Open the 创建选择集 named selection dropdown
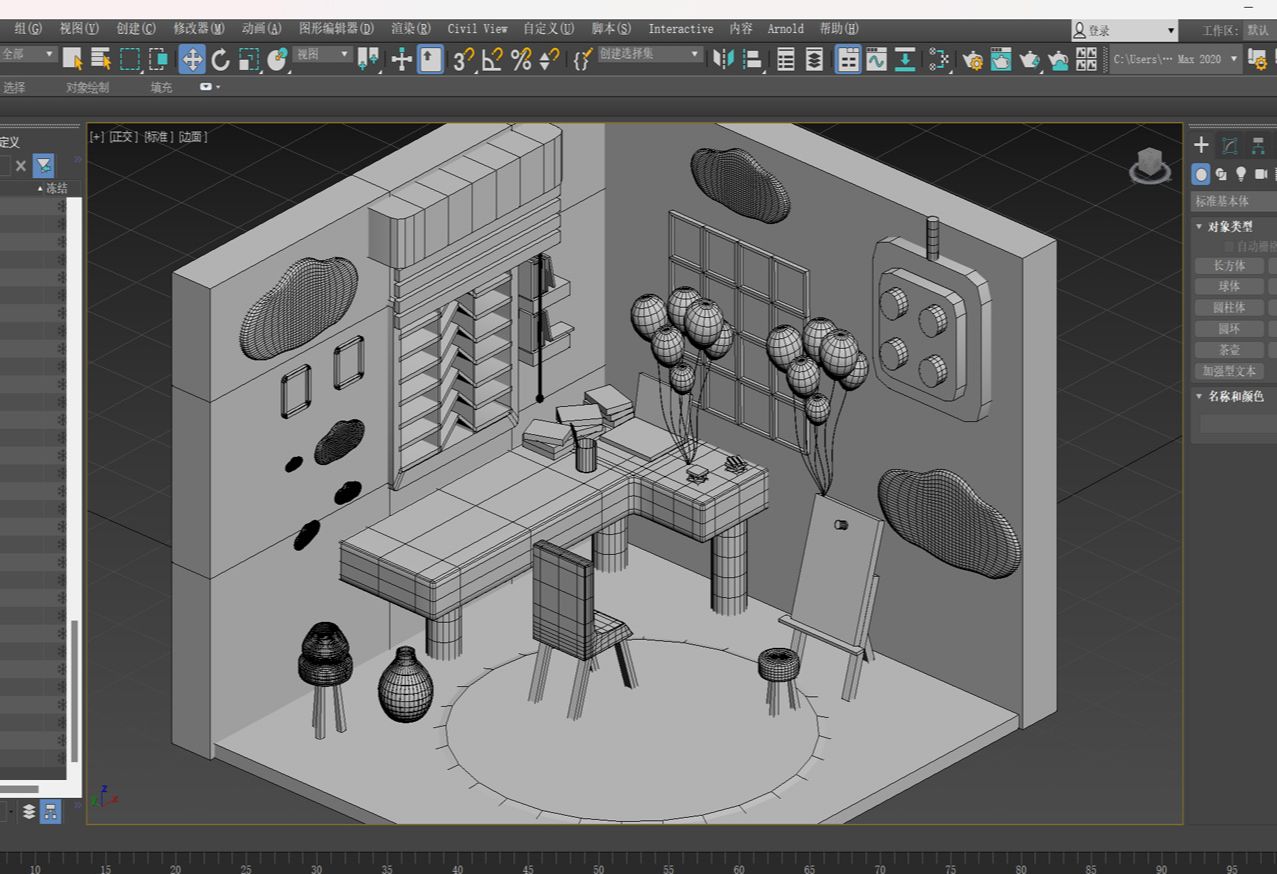 650,54
